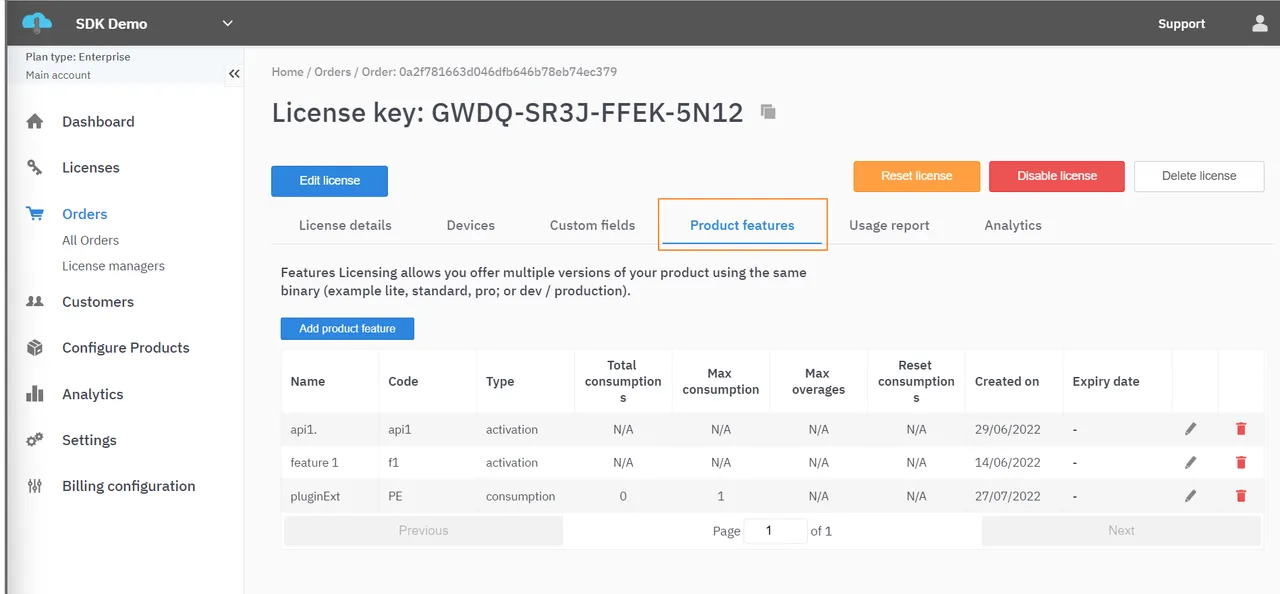Expand the SDK Demo account dropdown

pyautogui.click(x=227, y=22)
